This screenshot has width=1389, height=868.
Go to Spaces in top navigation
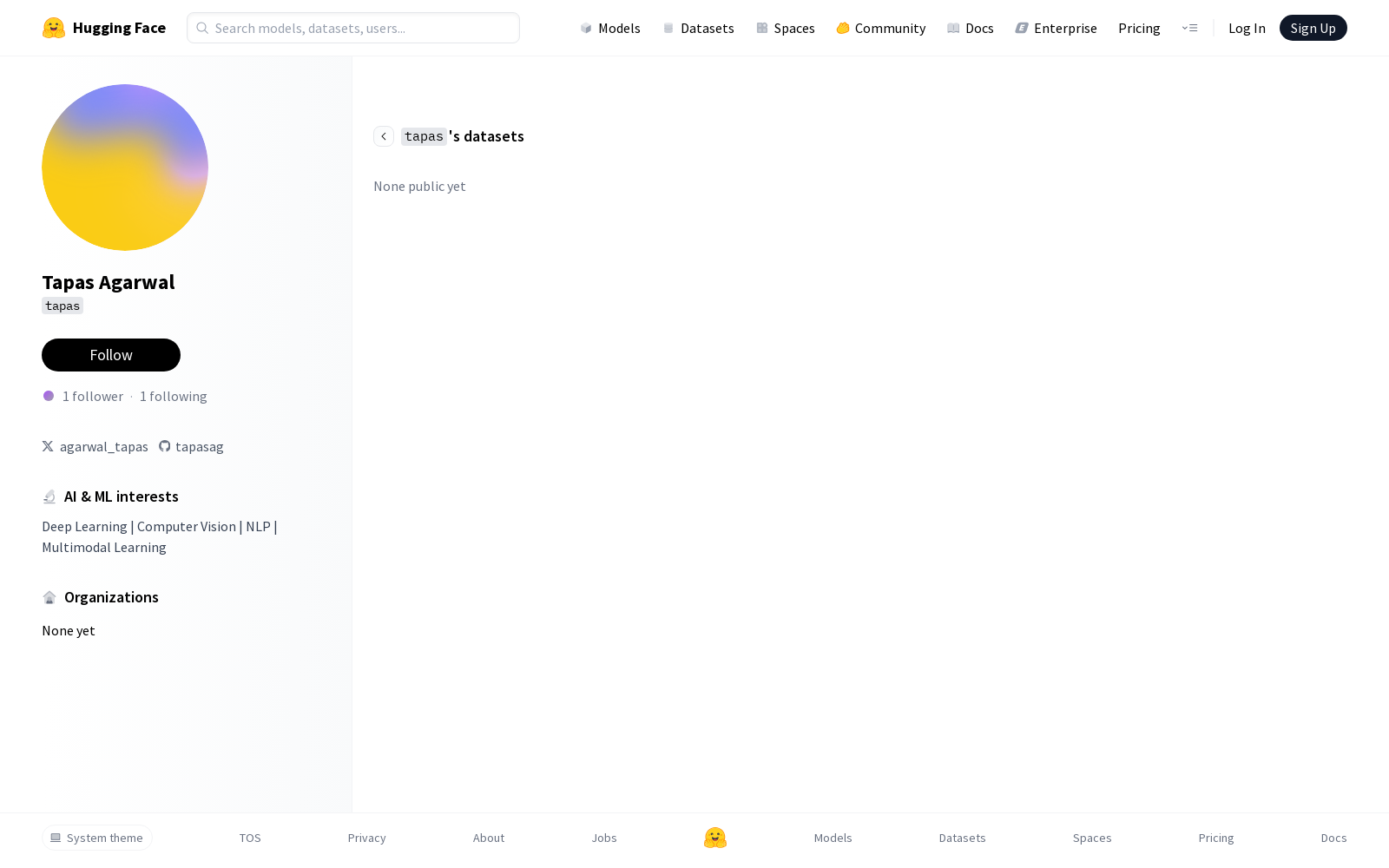pos(785,28)
